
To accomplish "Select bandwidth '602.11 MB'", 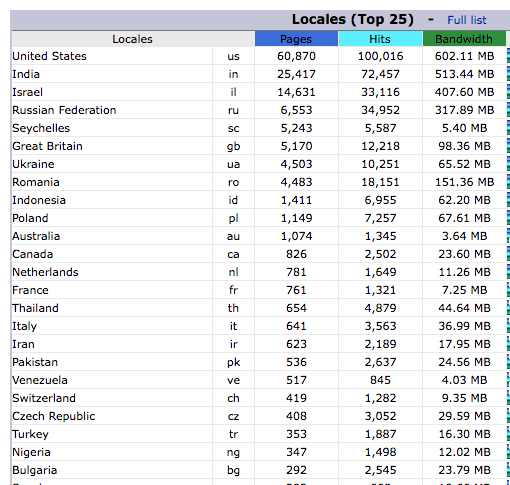I will tap(464, 56).
